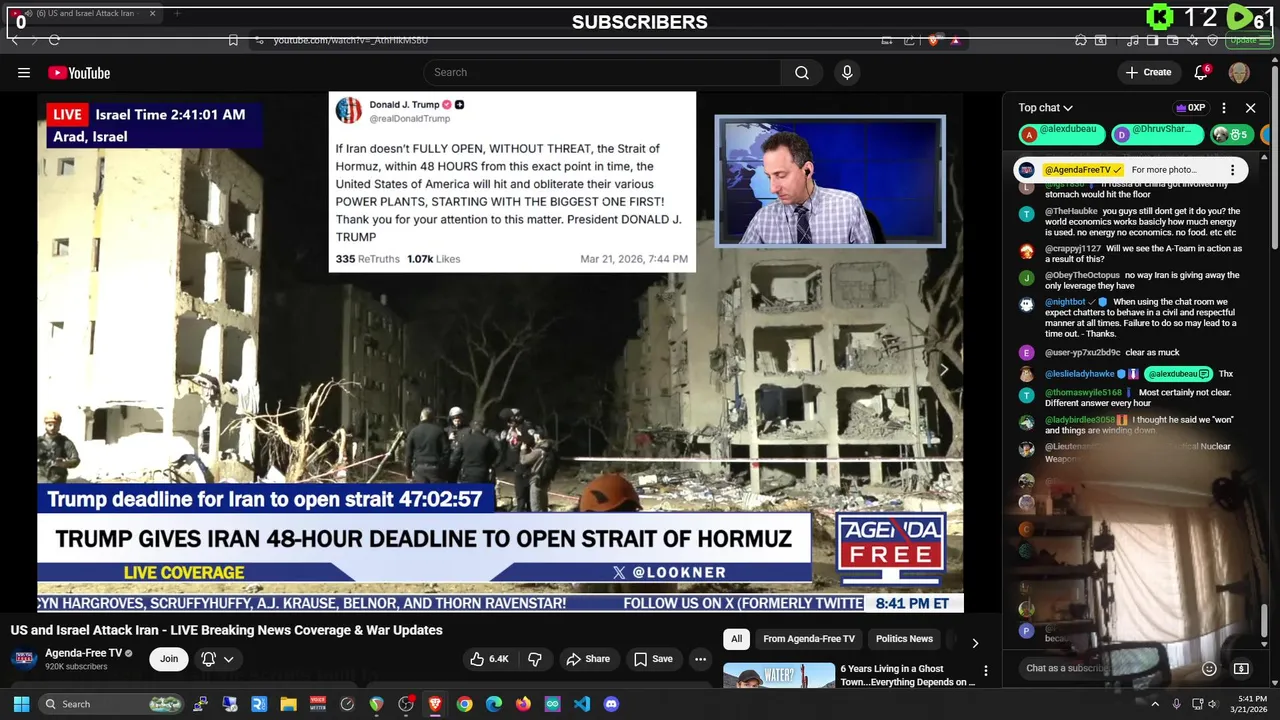Go to the YouTube home logo
1280x720 pixels.
[79, 73]
